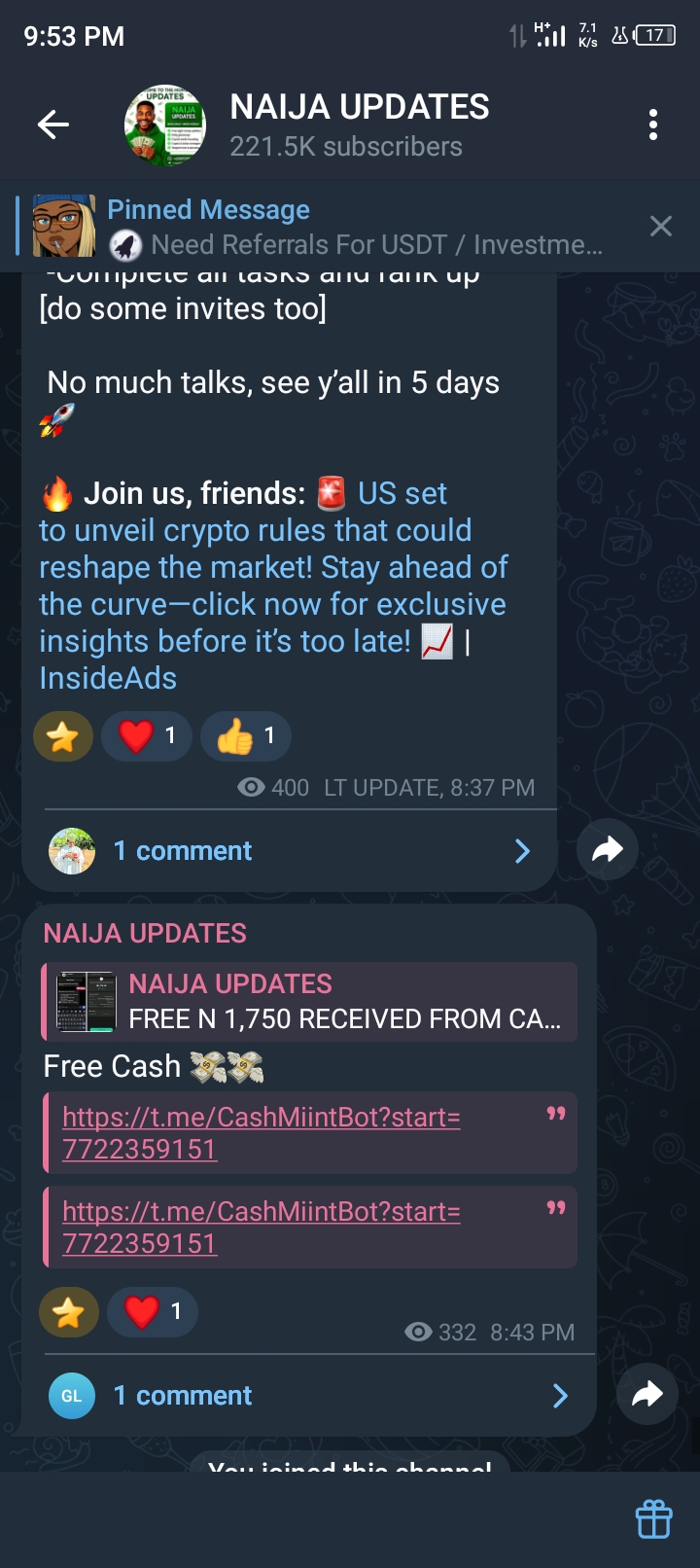Go back using the arrow icon
This screenshot has width=700, height=1568.
pyautogui.click(x=53, y=125)
